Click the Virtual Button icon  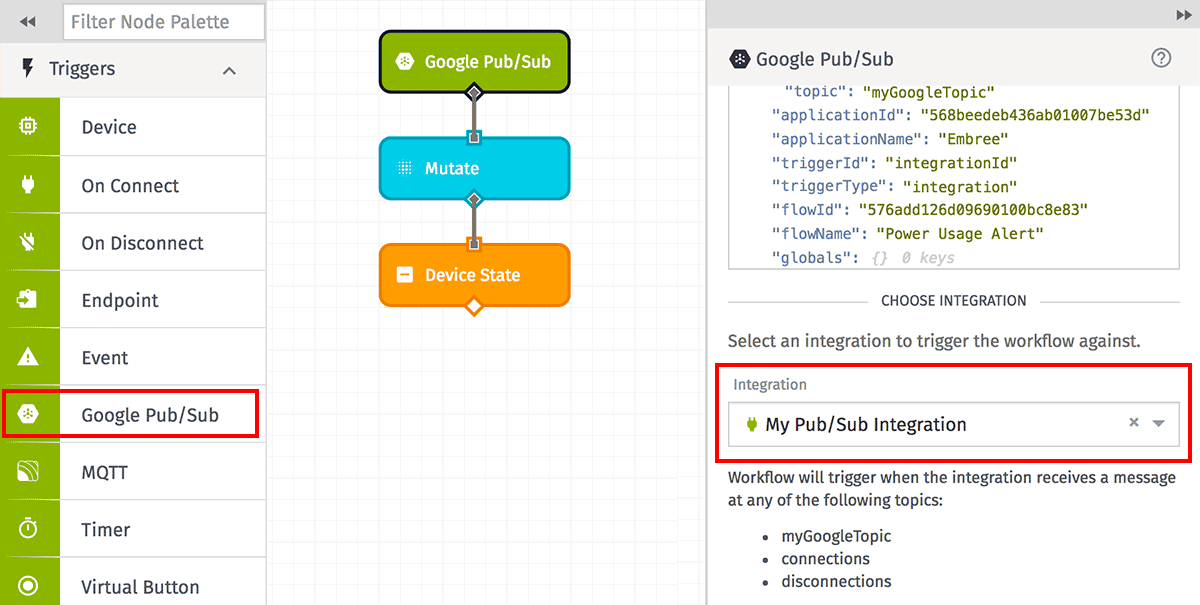(x=28, y=586)
